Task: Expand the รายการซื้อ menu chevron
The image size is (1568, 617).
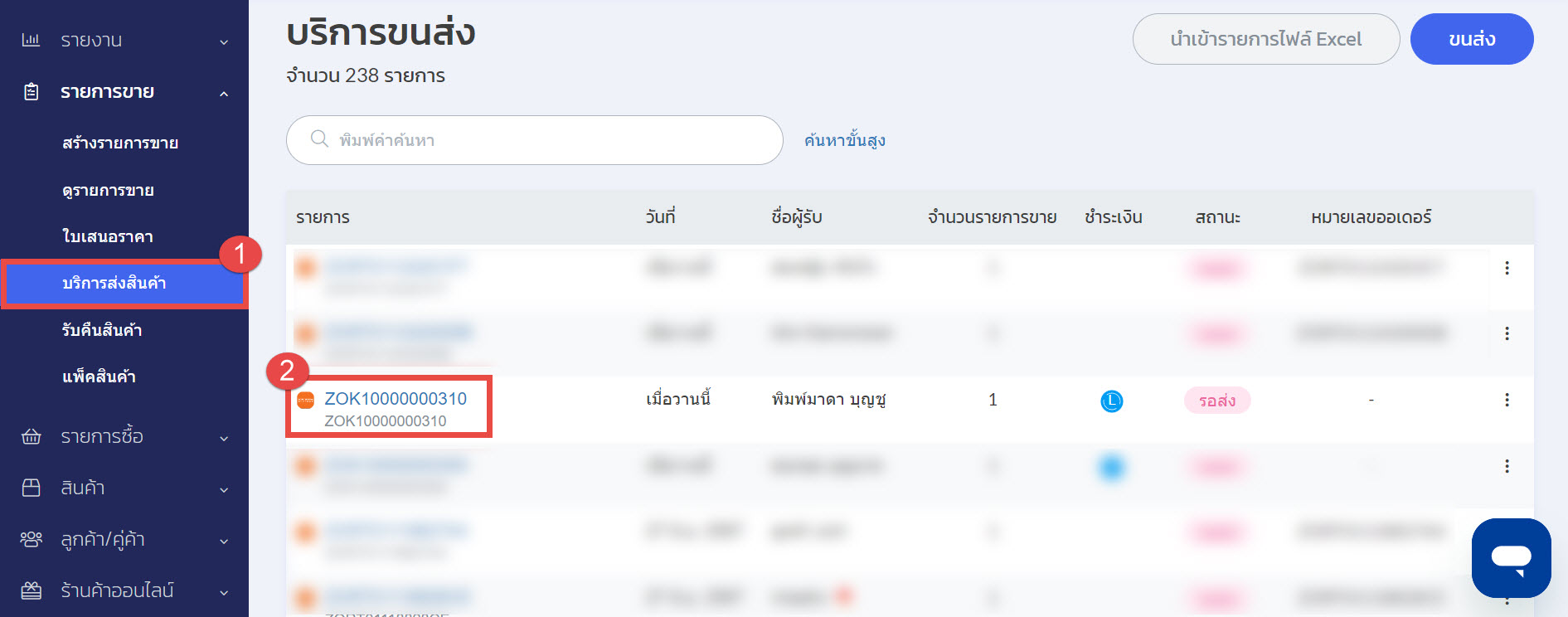Action: [x=224, y=438]
